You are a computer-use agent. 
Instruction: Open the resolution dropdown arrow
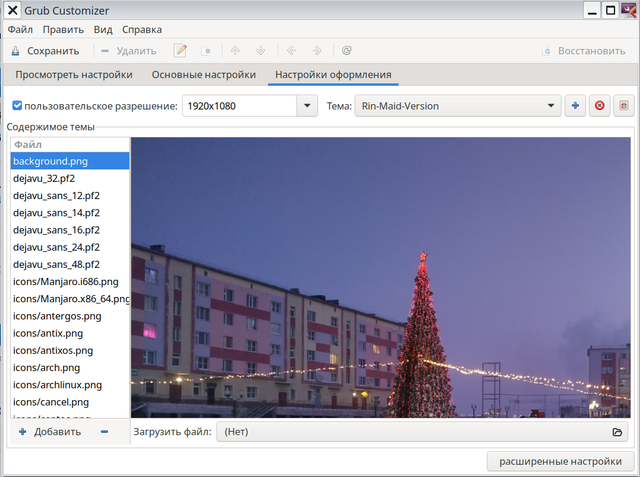[307, 106]
